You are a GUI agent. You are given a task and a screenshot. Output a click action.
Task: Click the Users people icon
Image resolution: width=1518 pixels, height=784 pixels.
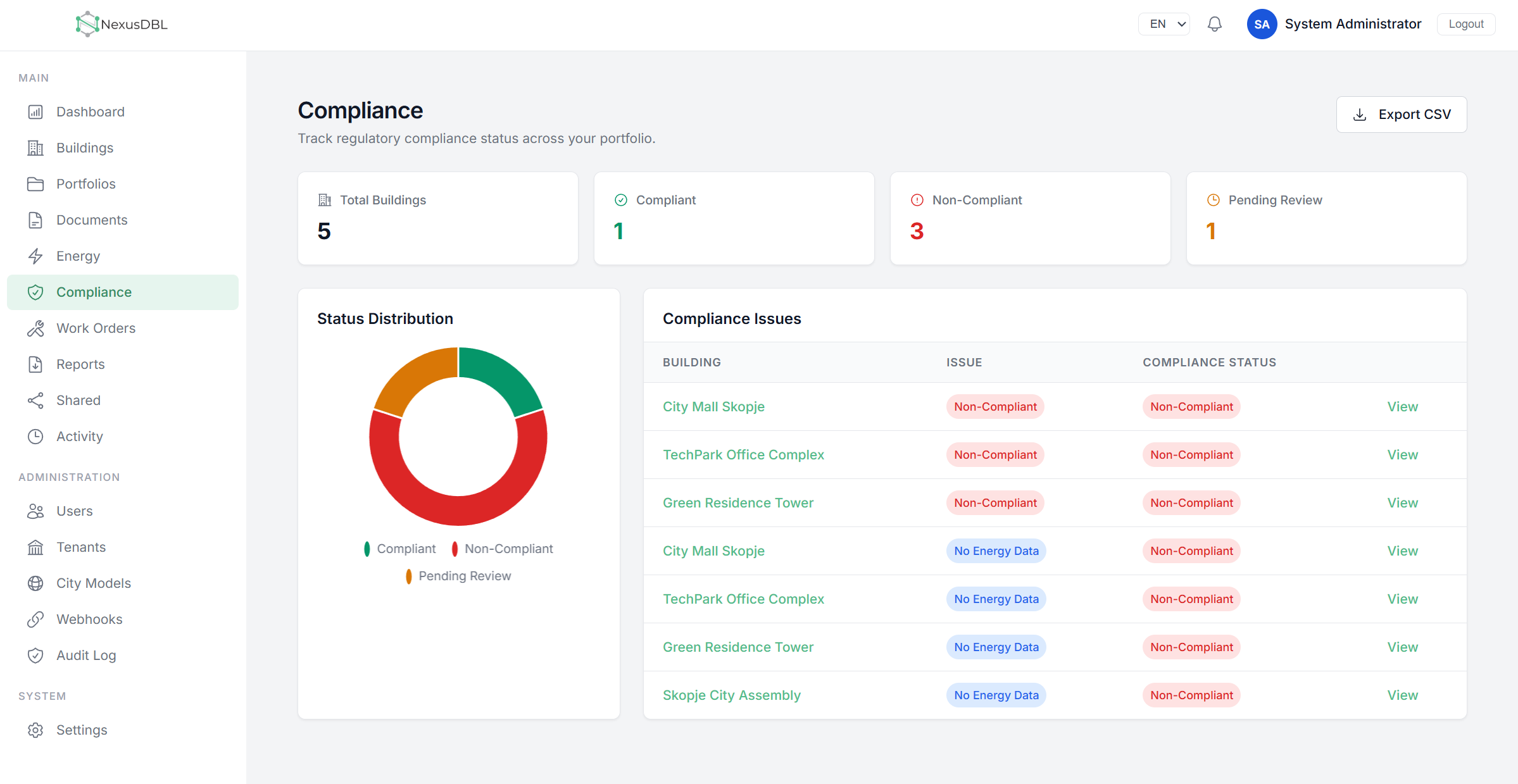(35, 511)
